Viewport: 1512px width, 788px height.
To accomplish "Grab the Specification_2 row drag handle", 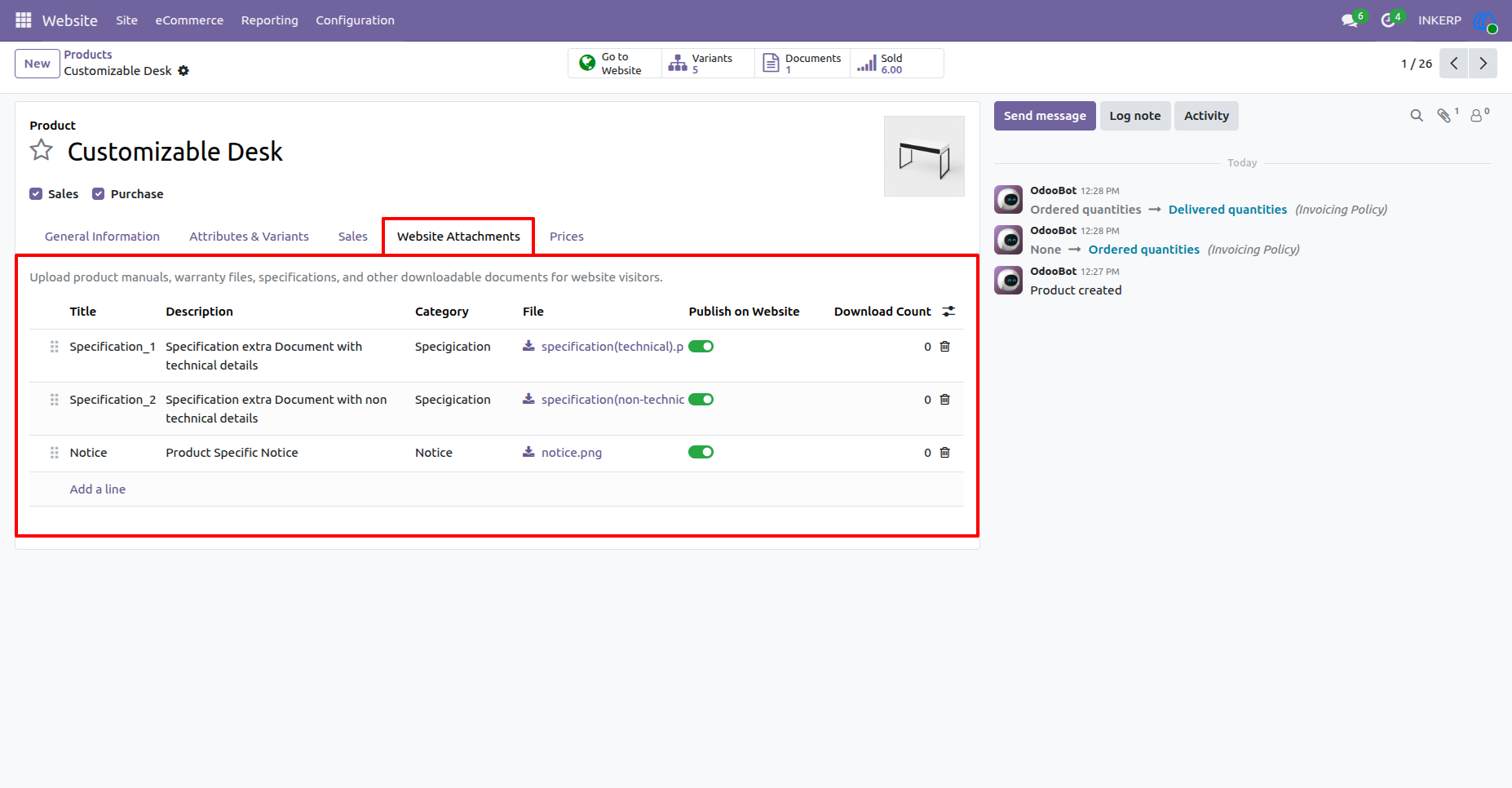I will tap(55, 400).
